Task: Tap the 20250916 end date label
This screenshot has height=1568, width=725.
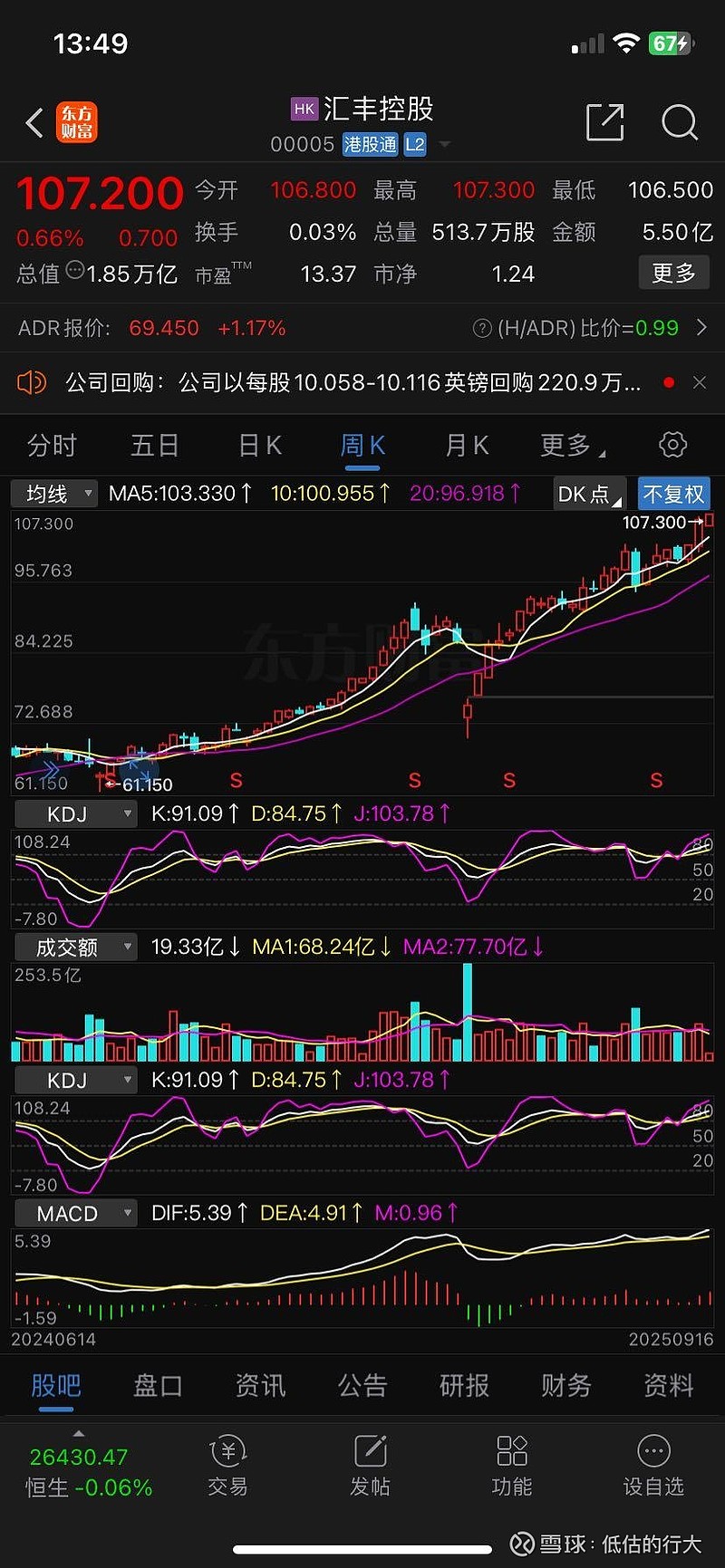Action: [x=672, y=1339]
